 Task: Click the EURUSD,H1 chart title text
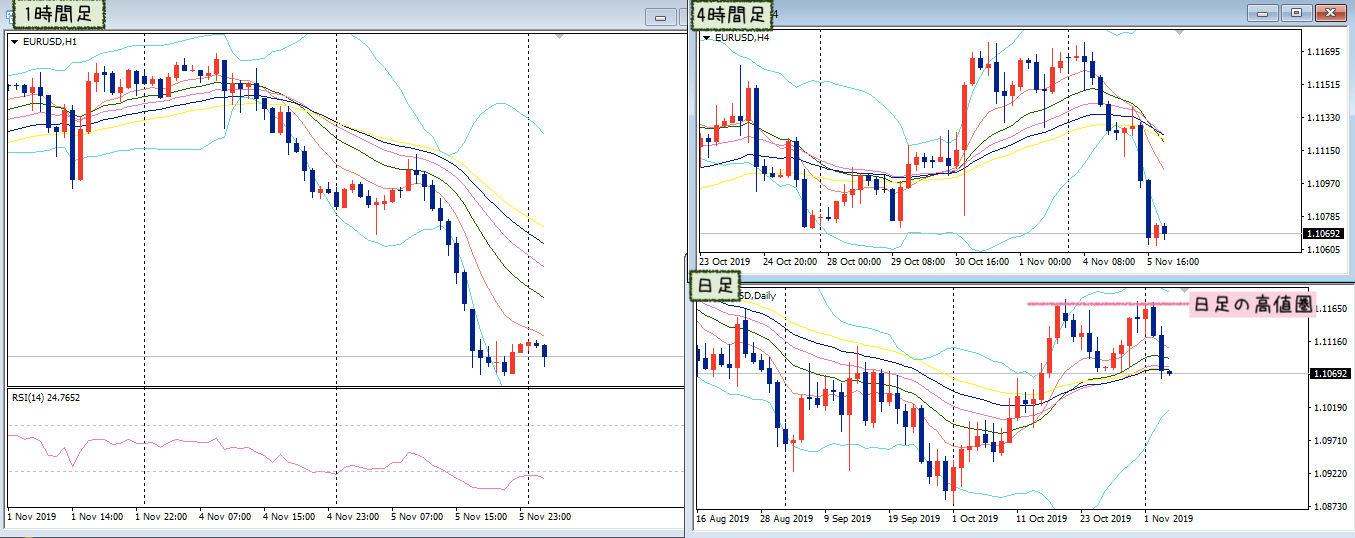48,42
